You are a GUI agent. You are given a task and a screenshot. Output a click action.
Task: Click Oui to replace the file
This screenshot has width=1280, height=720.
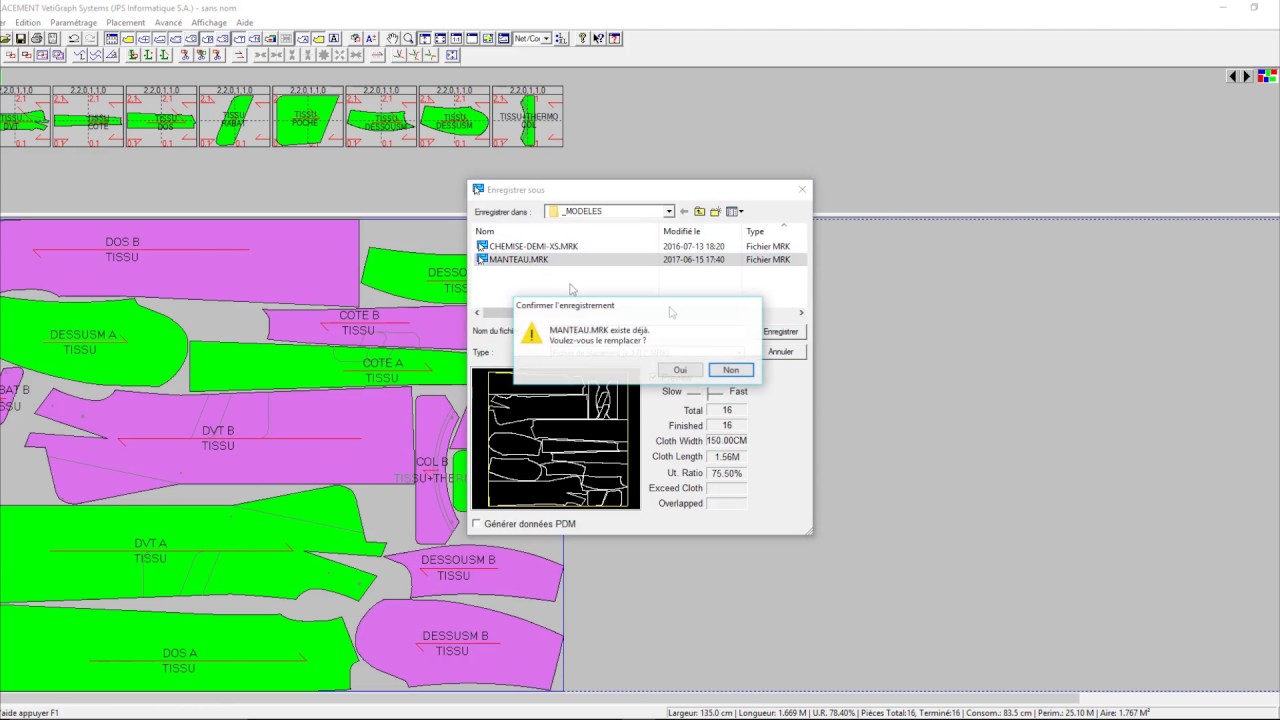[680, 370]
